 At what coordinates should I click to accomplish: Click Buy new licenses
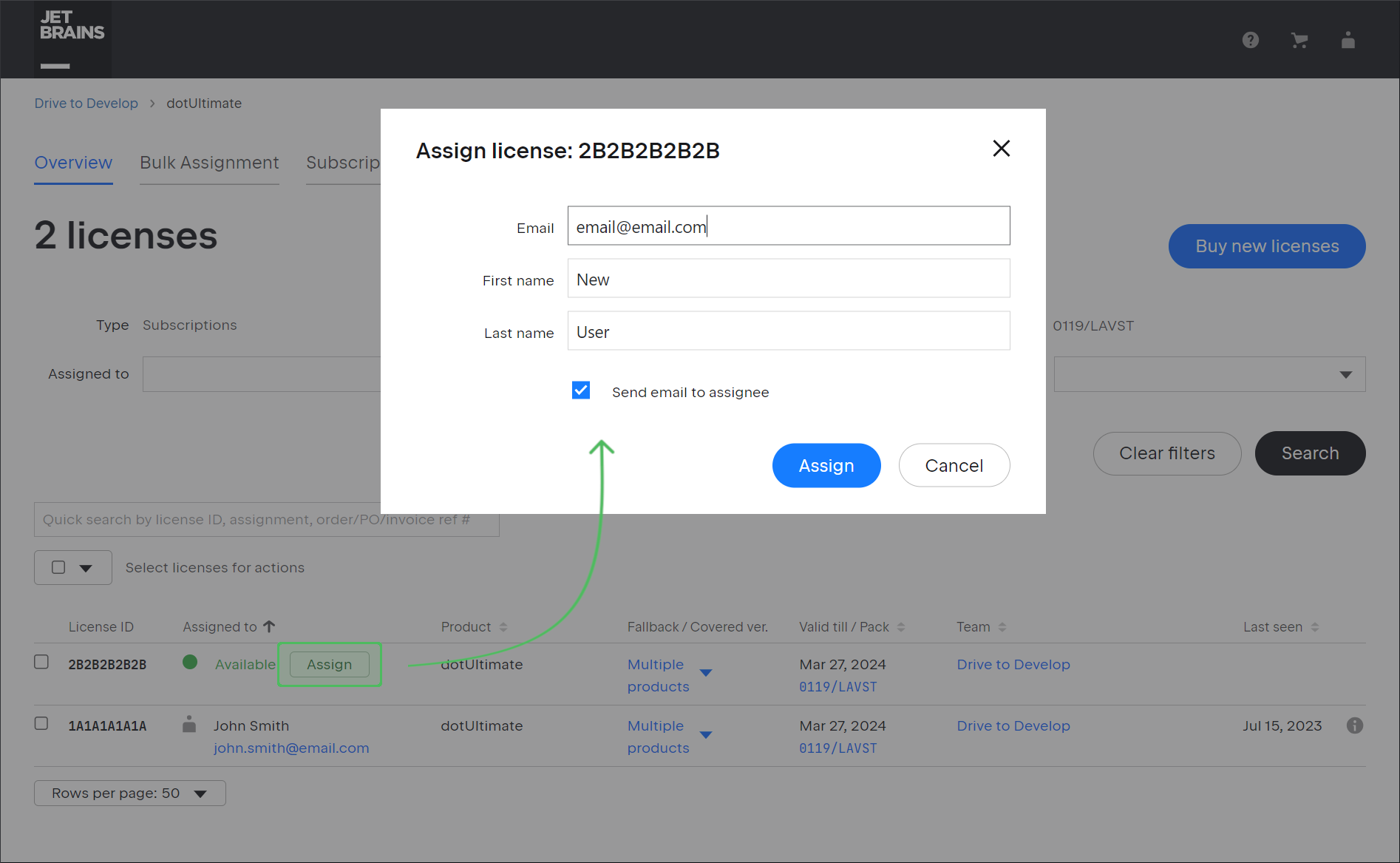coord(1267,246)
